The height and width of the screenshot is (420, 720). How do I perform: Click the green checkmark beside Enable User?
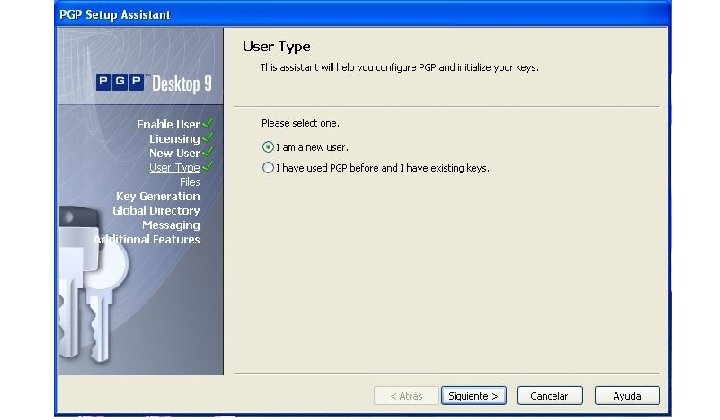tap(208, 123)
